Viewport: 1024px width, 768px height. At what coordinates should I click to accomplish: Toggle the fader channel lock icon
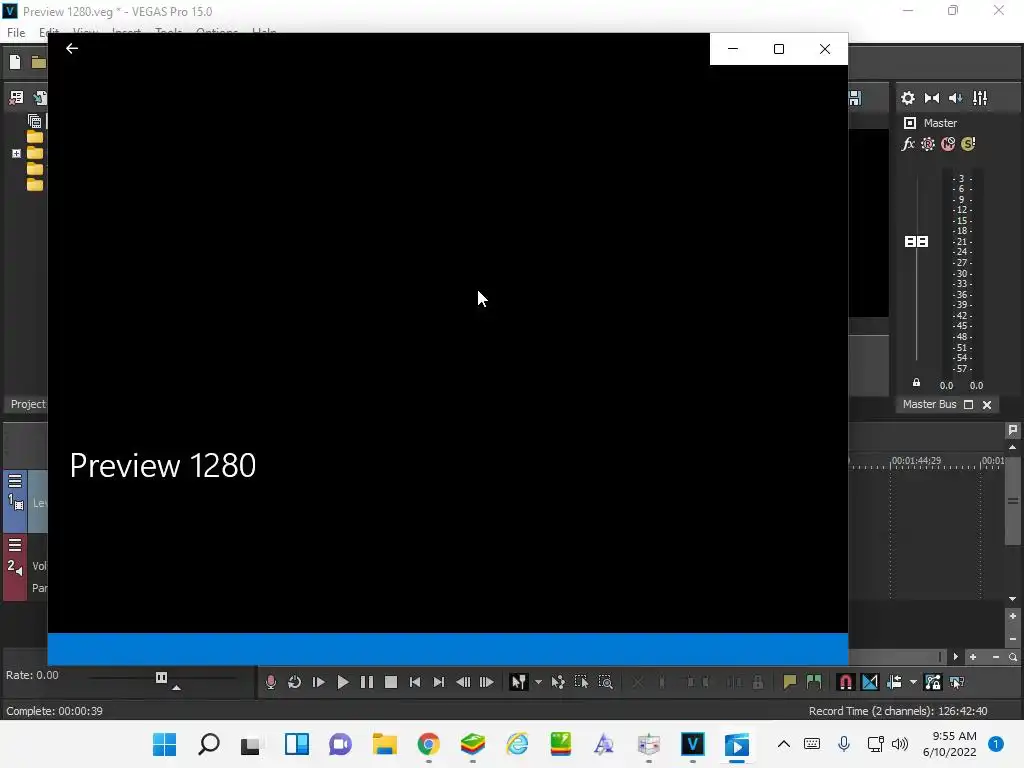[x=916, y=383]
